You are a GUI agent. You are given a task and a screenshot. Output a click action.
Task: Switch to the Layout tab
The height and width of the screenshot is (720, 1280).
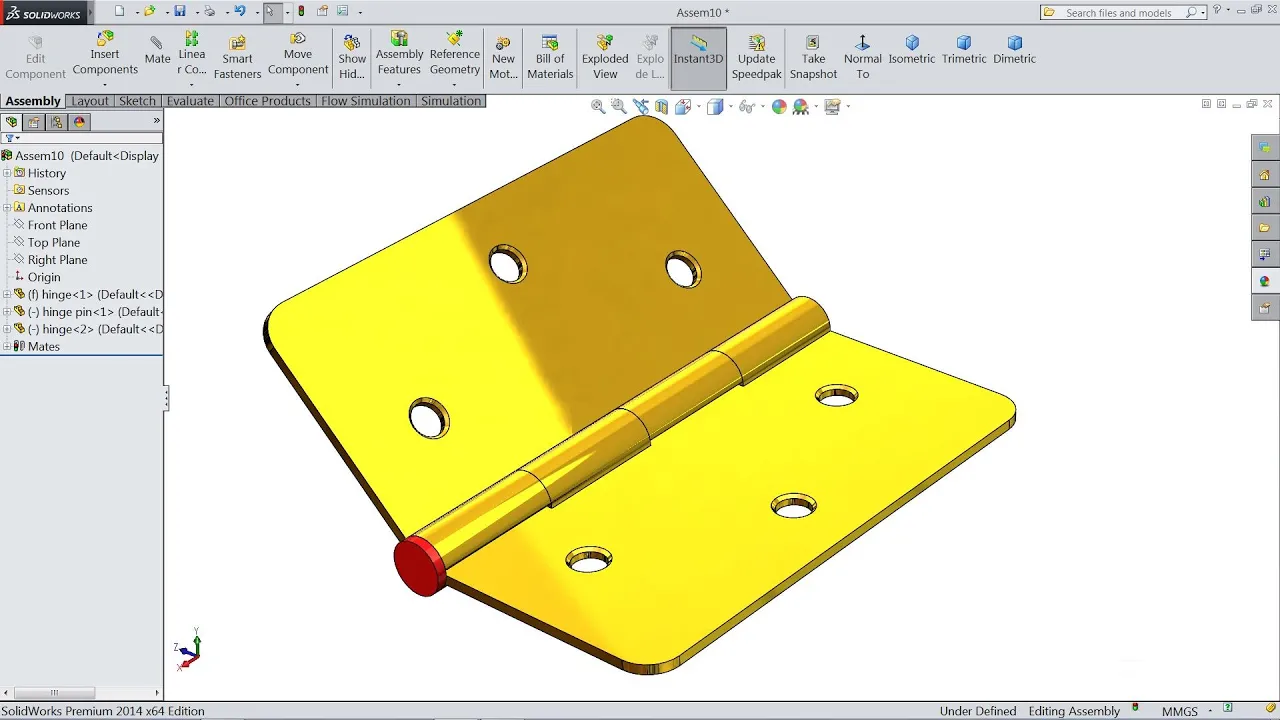90,101
